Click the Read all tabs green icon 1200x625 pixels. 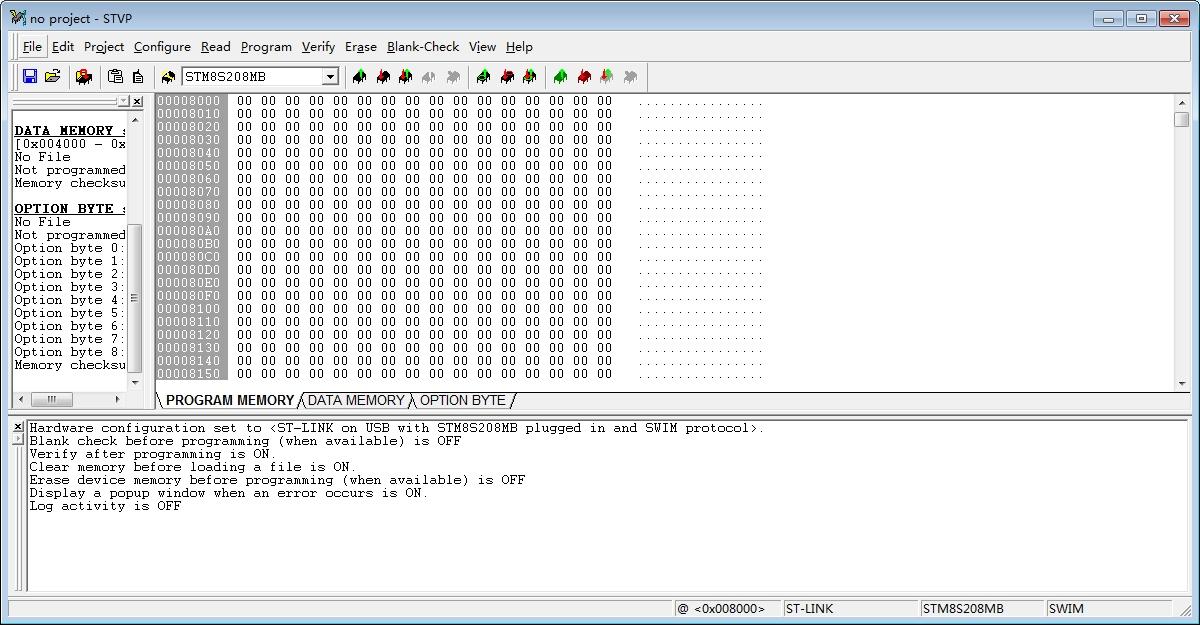[x=560, y=77]
